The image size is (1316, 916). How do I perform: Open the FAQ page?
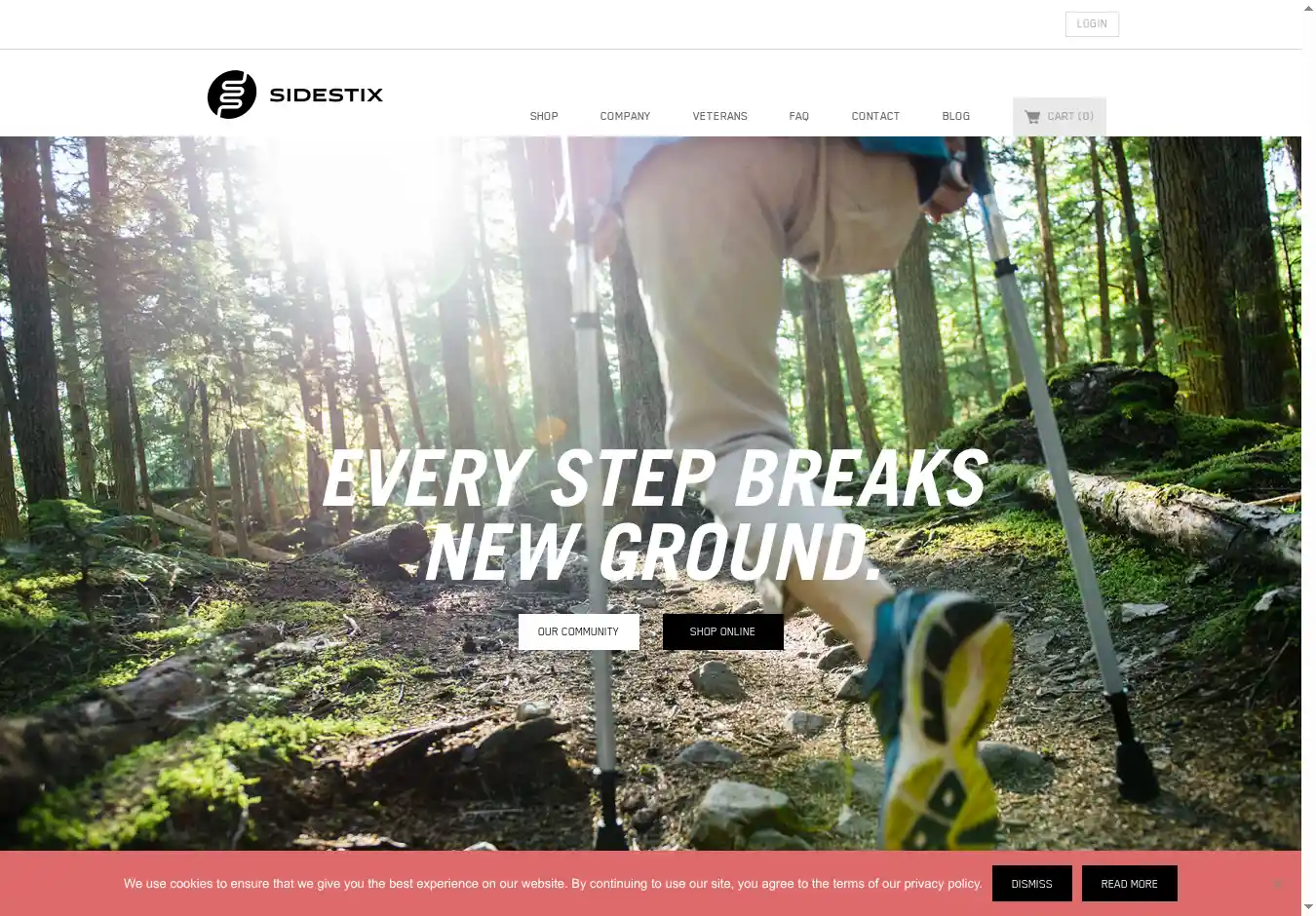click(799, 116)
